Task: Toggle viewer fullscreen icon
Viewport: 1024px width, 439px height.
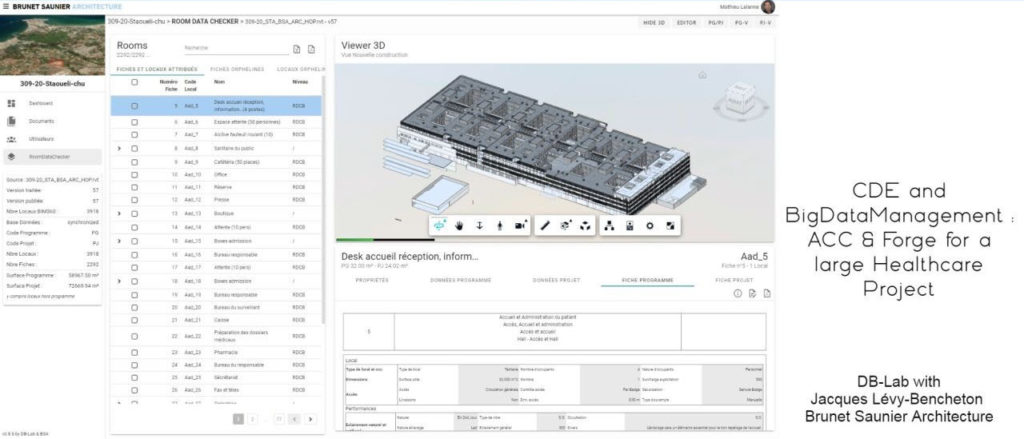Action: click(670, 225)
